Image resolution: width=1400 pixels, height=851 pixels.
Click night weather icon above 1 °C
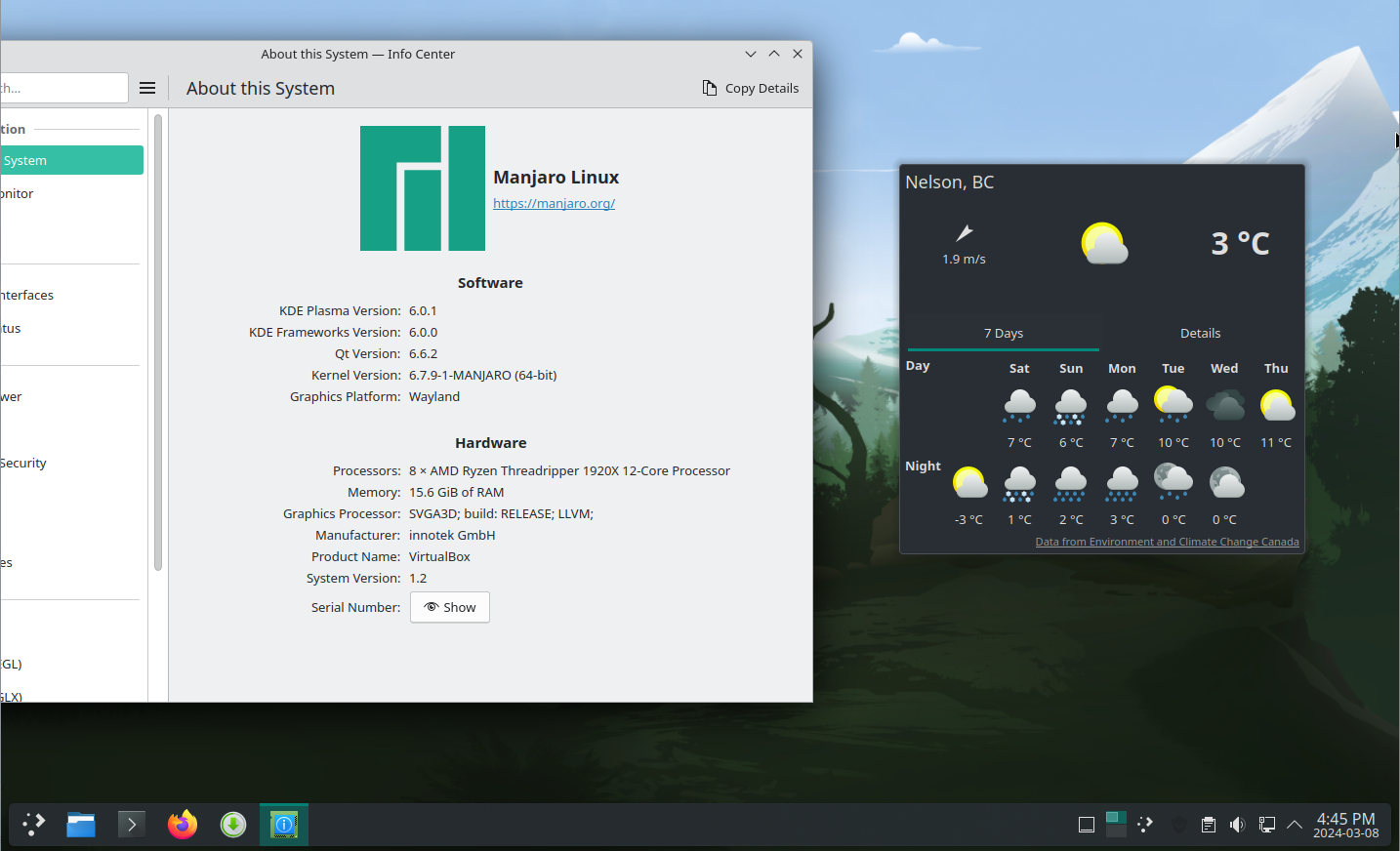[1019, 483]
